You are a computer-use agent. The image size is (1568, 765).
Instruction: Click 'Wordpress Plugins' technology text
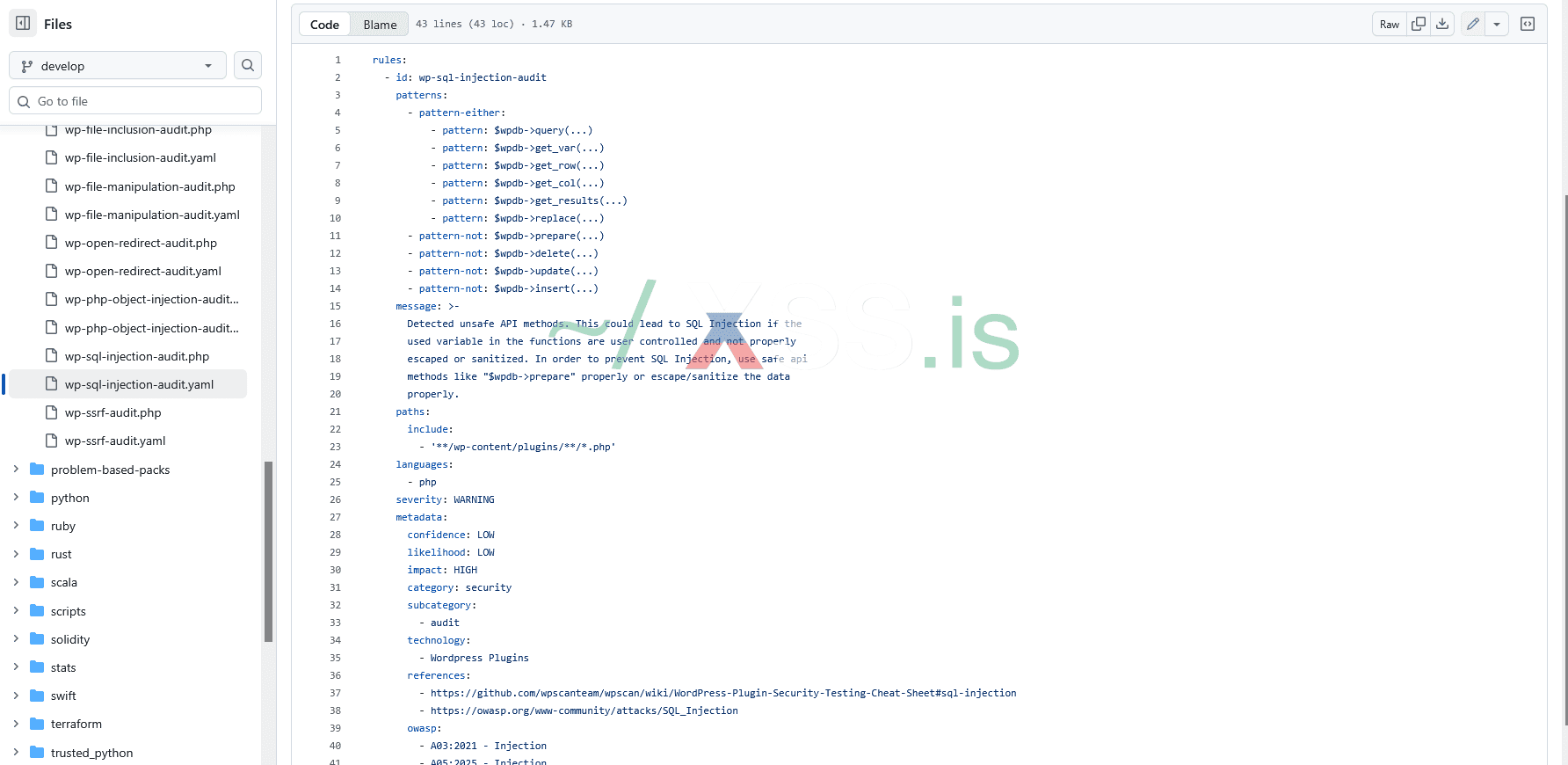480,658
